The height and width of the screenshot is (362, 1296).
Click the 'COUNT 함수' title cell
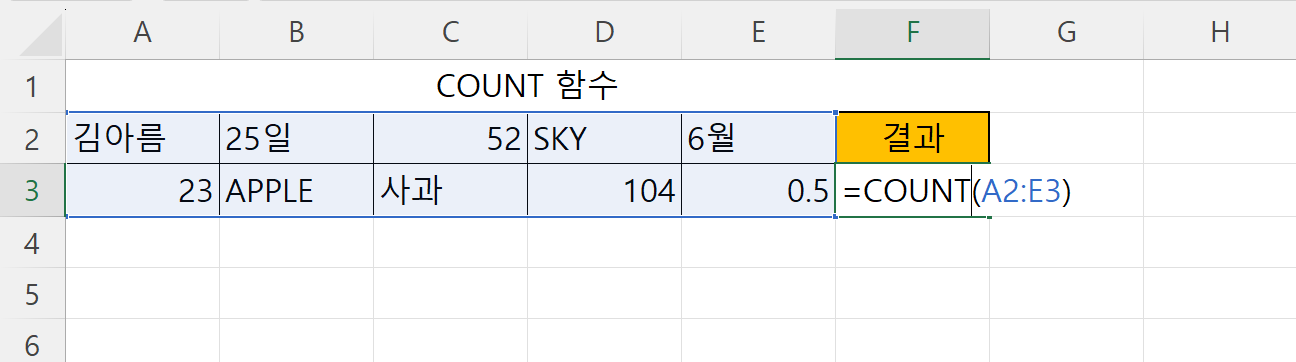coord(528,87)
